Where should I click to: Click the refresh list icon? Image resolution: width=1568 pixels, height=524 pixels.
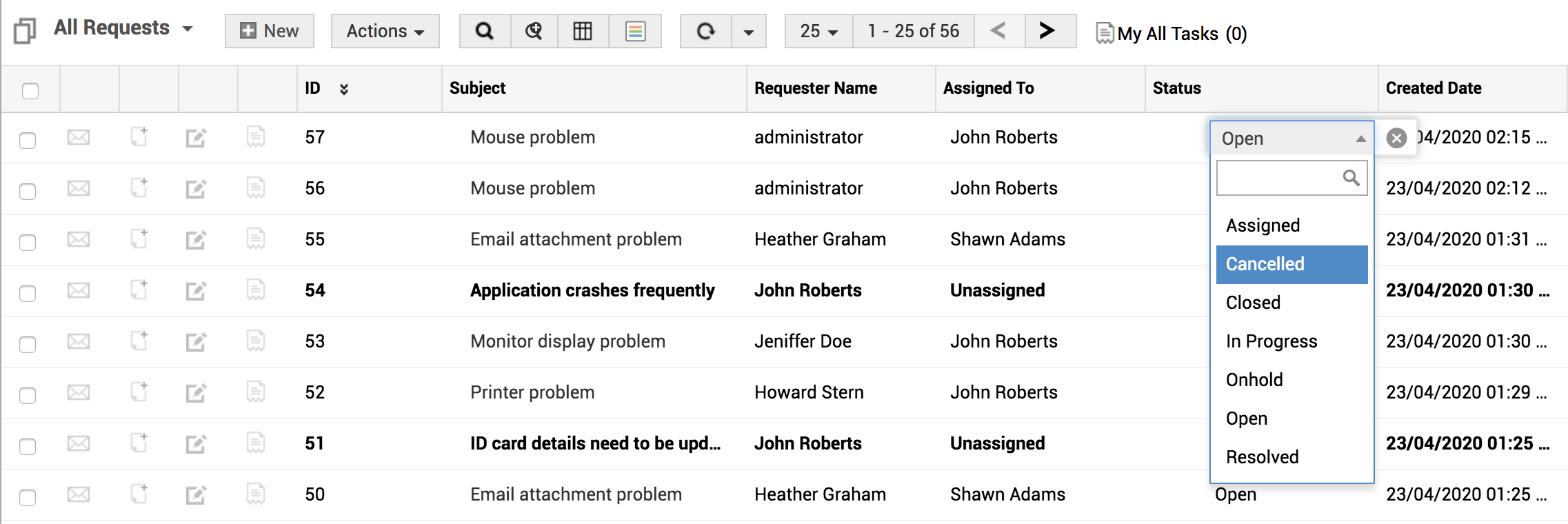[x=705, y=31]
